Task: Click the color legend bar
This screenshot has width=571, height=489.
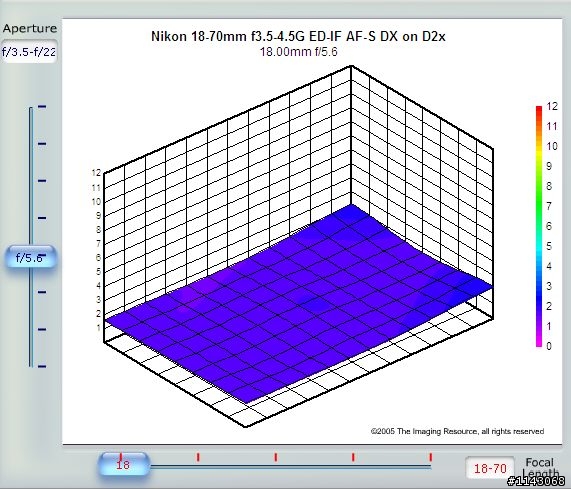Action: click(539, 226)
